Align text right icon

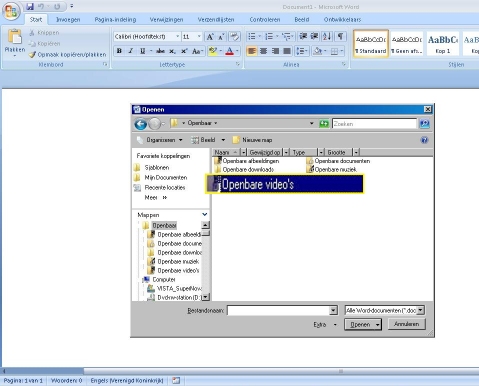[x=275, y=51]
